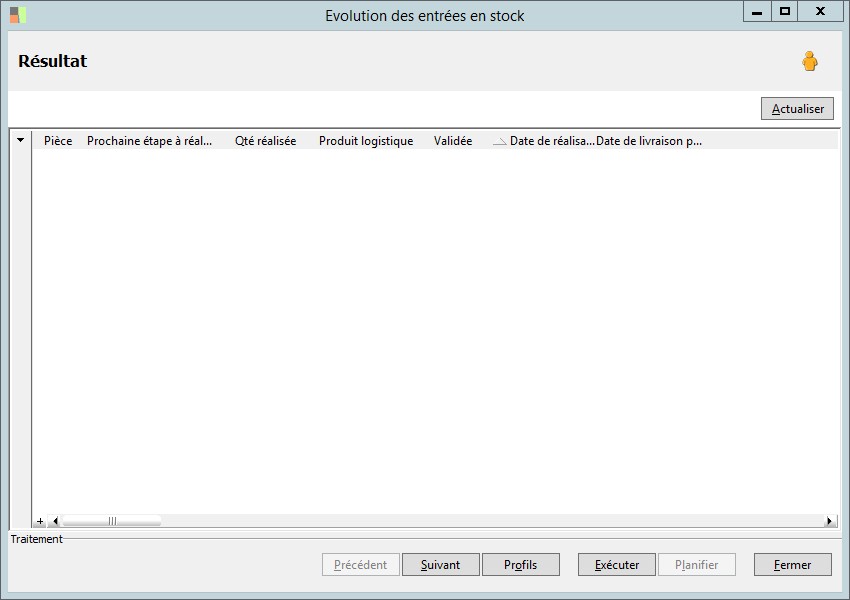Screen dimensions: 850x600
Task: Click Date de livraison p... column header
Action: click(x=649, y=141)
